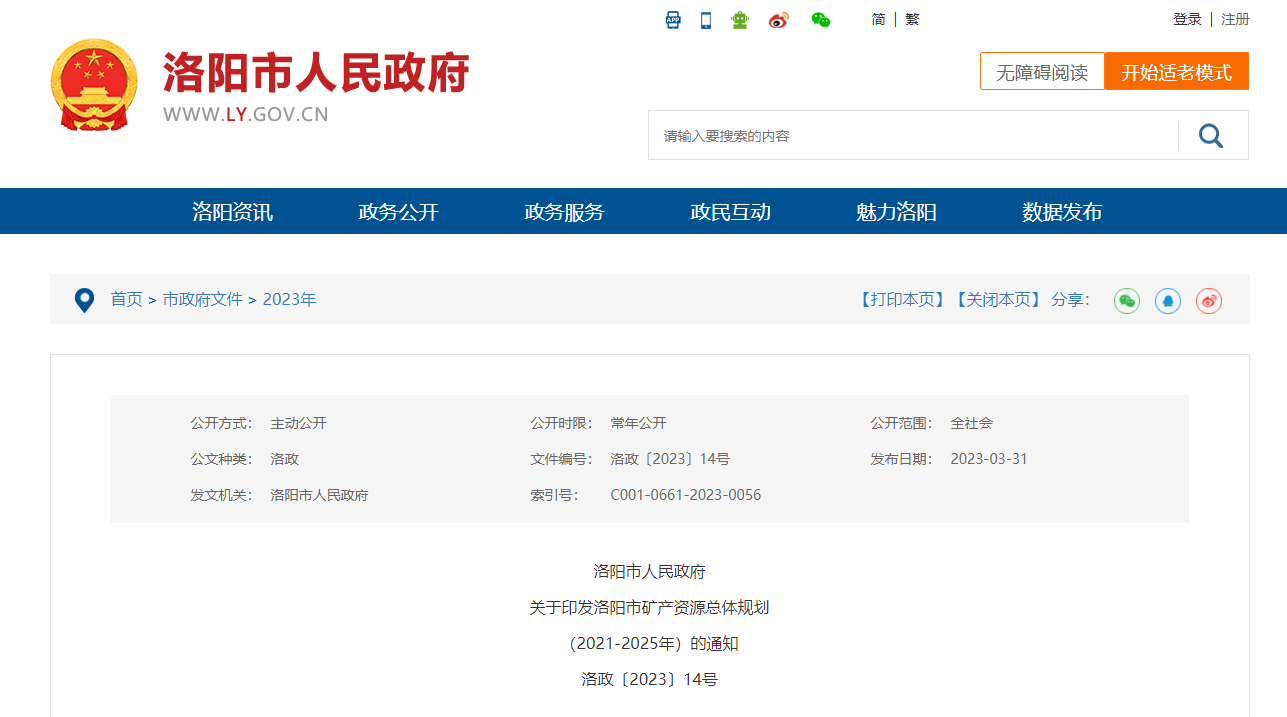Open the 政民互动 menu
Screen dimensions: 1287x717
(x=731, y=212)
